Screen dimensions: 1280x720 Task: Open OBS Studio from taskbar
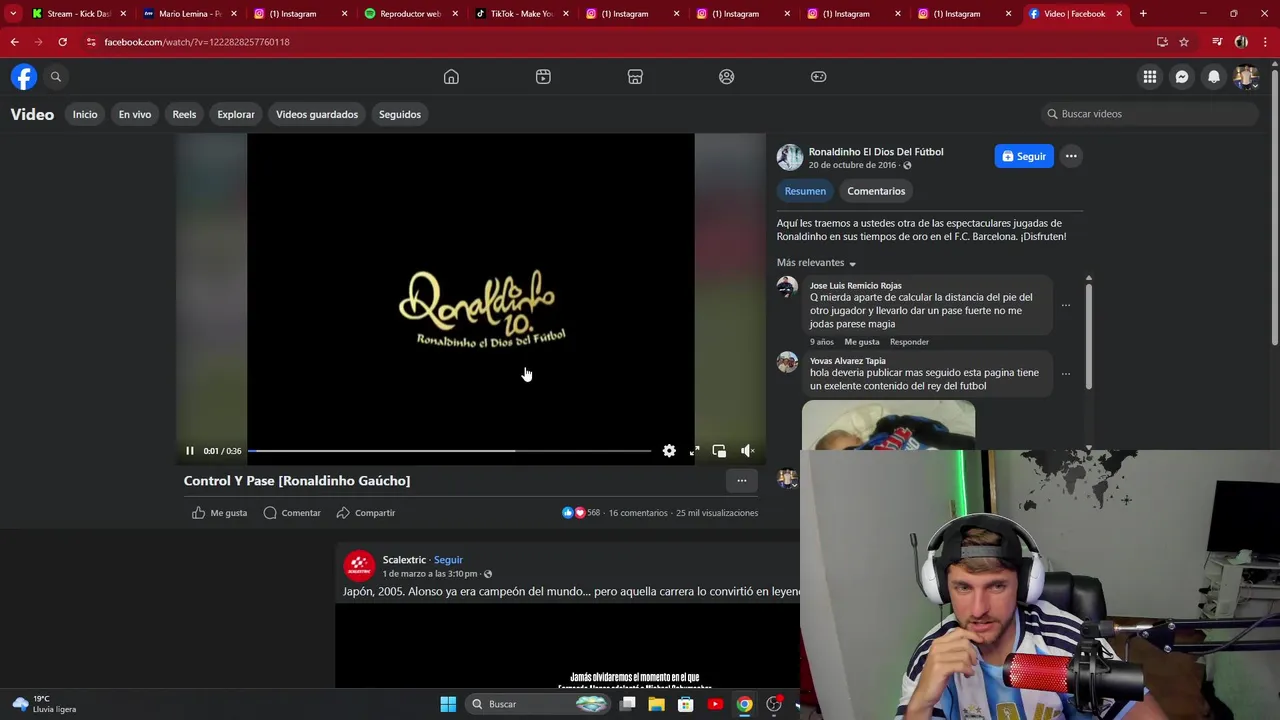774,704
